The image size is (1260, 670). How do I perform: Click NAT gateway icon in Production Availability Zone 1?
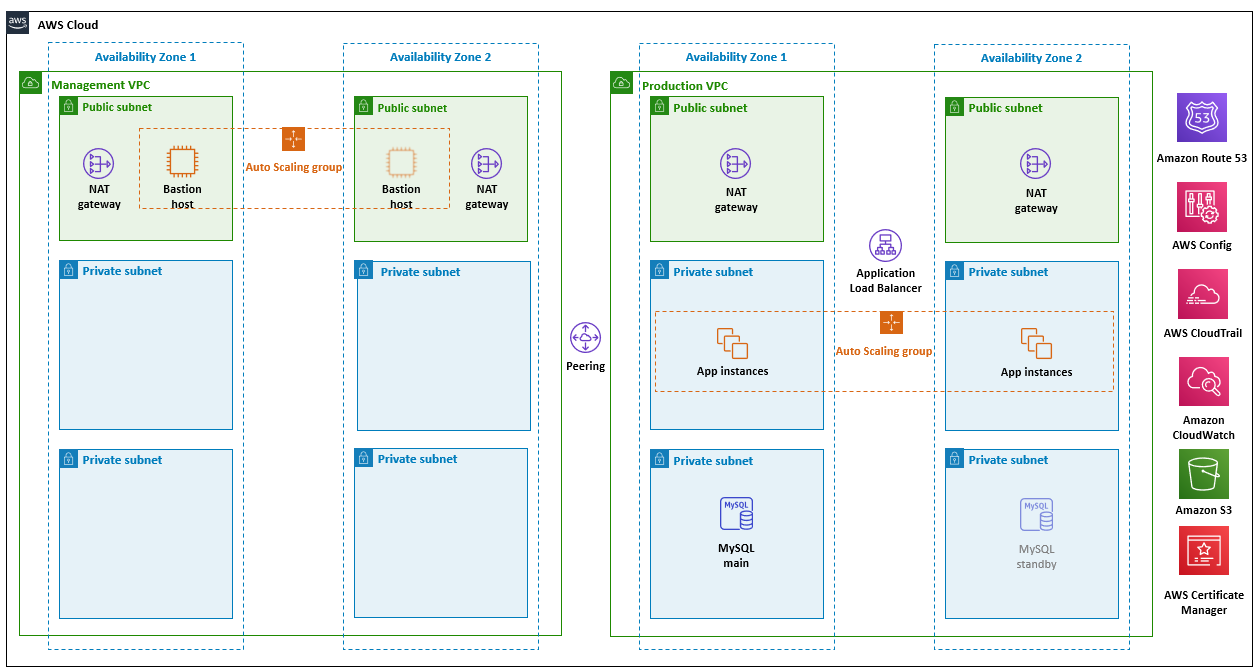tap(736, 164)
